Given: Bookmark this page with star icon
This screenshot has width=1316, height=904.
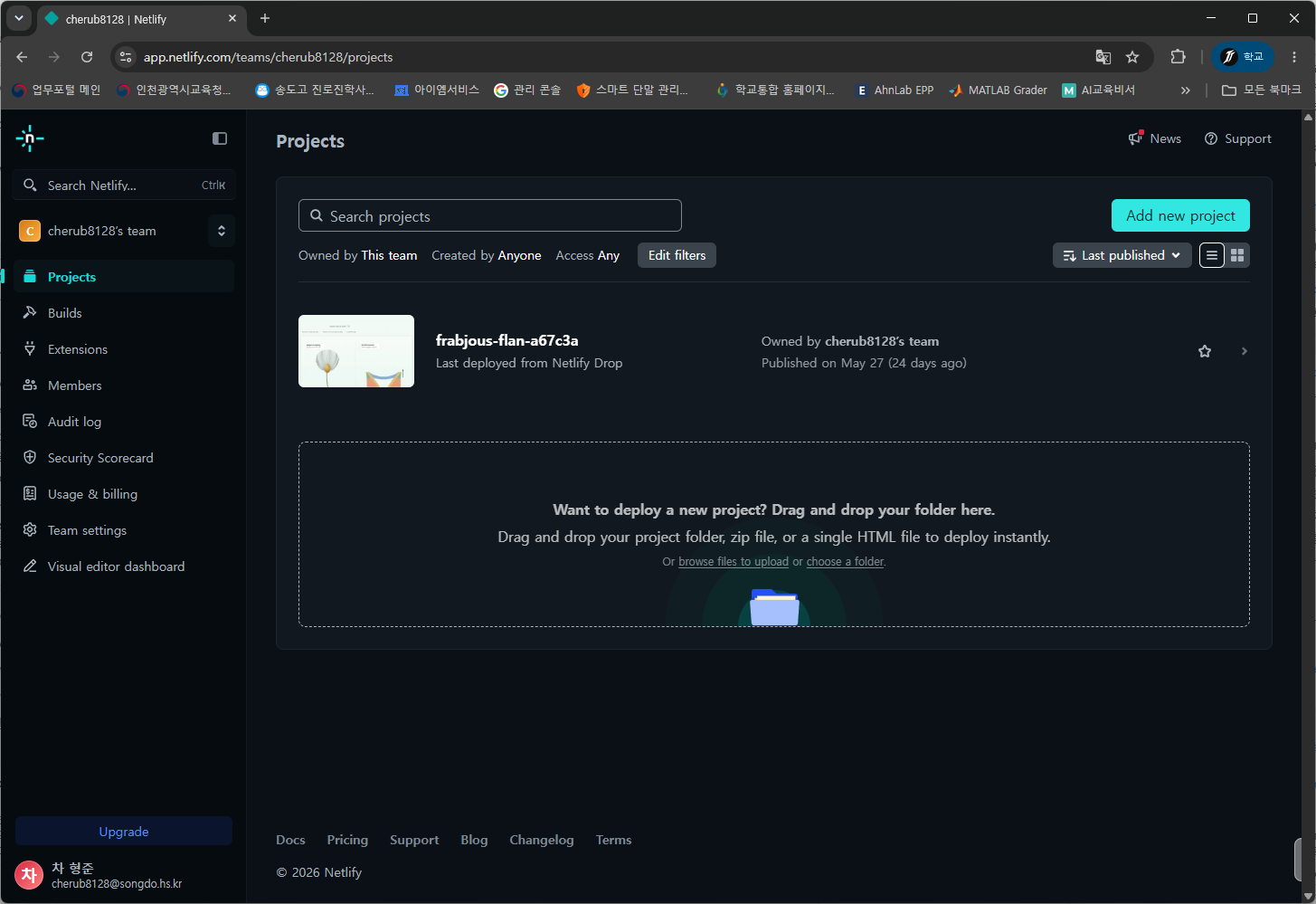Looking at the screenshot, I should (1132, 57).
